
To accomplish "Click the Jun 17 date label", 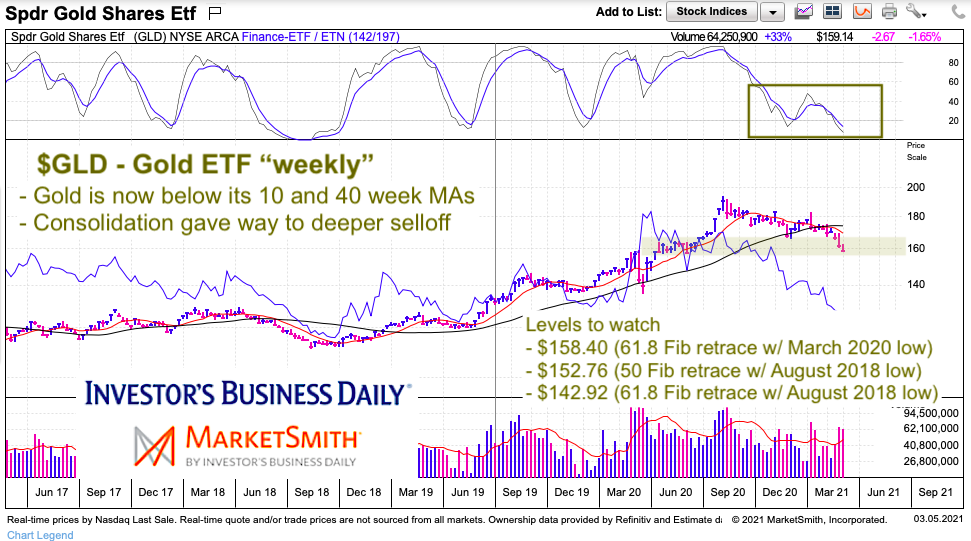I will click(x=51, y=492).
